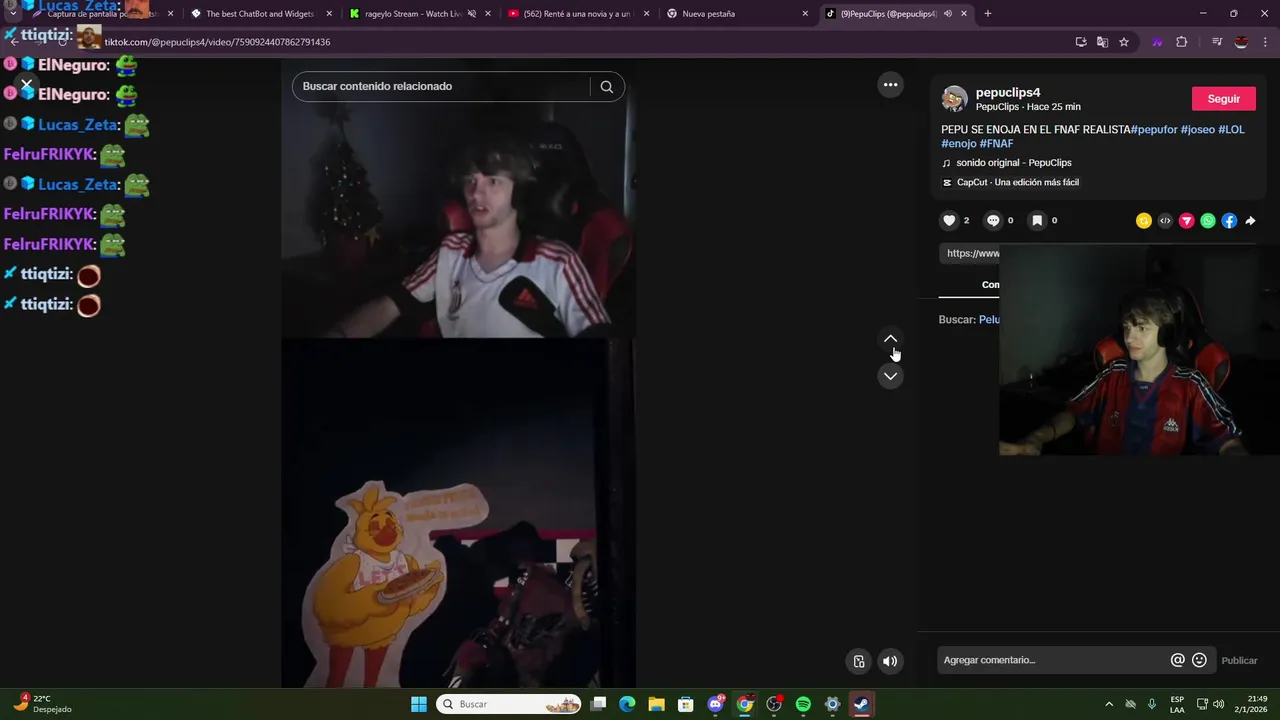Translate this page via the address bar icon

(x=1102, y=42)
